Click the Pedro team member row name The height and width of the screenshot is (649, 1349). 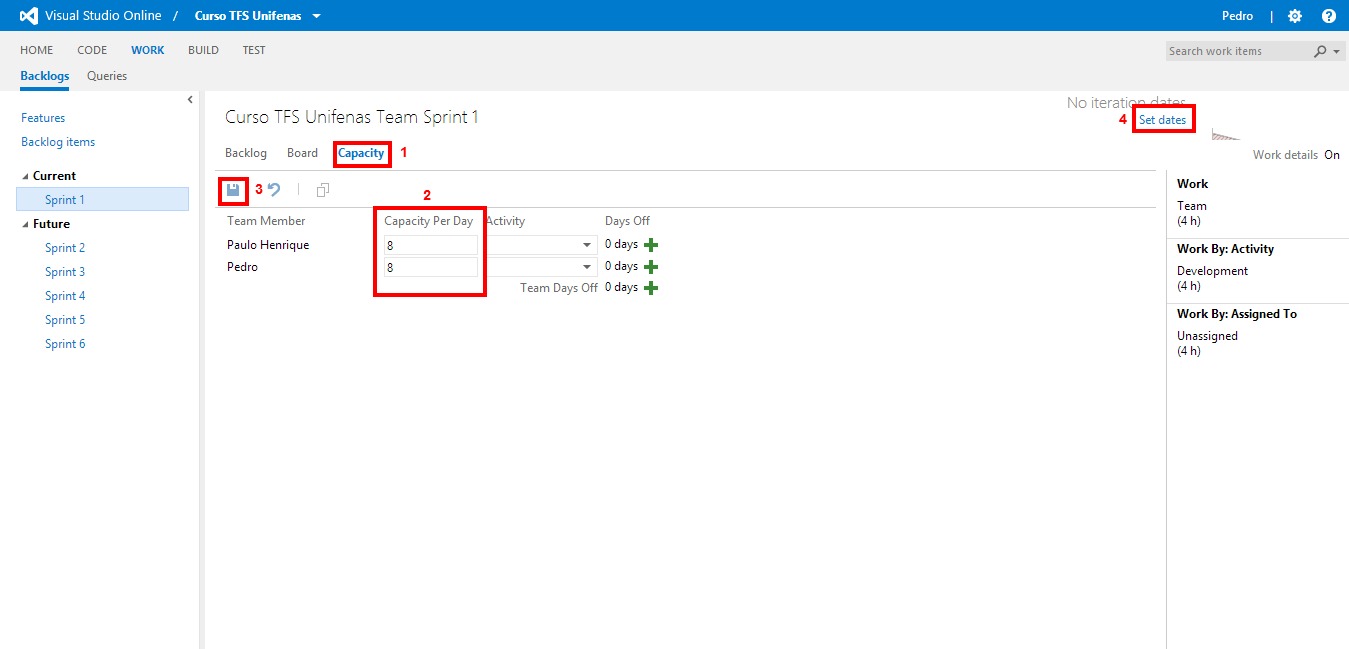pos(243,267)
